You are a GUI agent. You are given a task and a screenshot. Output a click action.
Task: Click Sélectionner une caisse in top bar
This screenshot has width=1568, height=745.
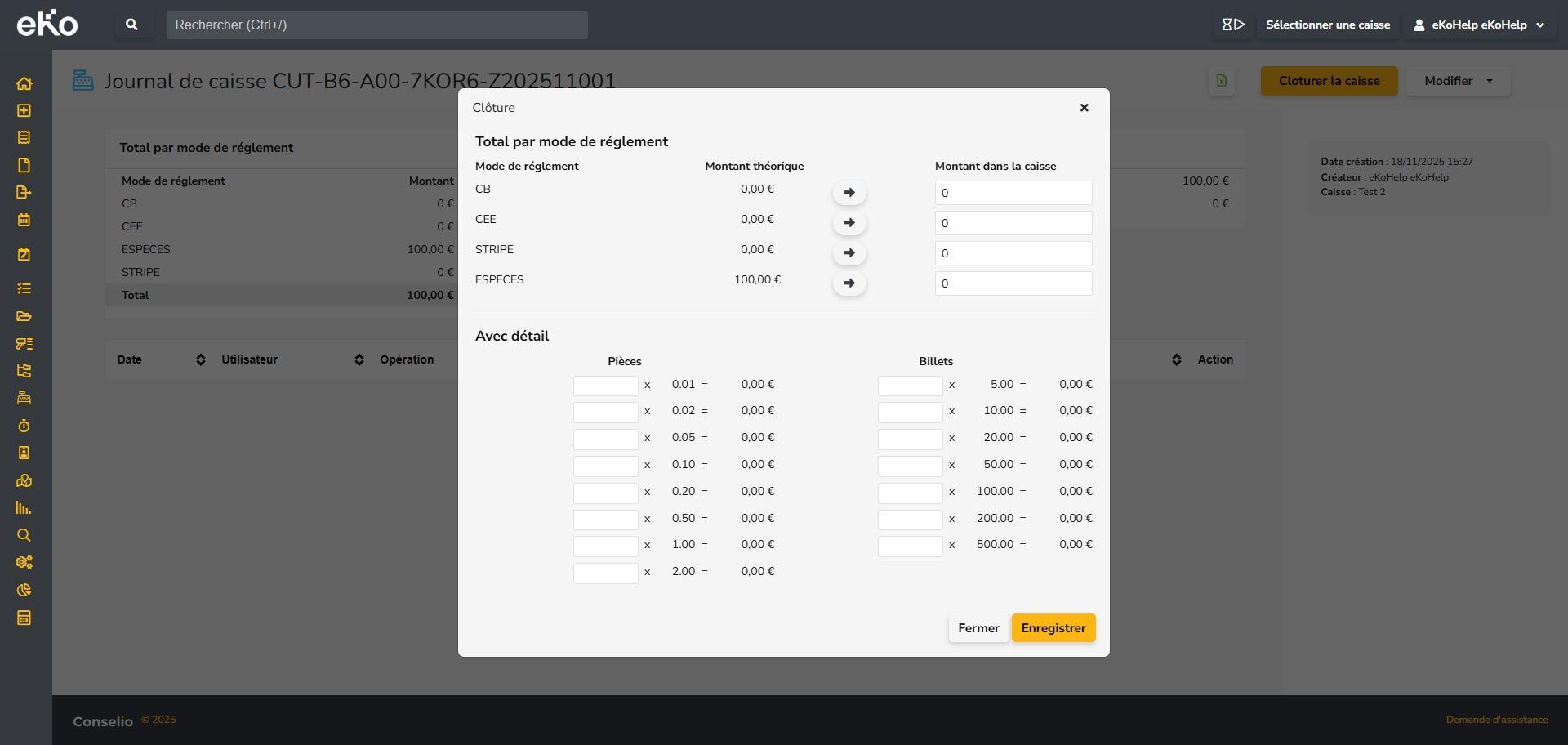tap(1327, 25)
